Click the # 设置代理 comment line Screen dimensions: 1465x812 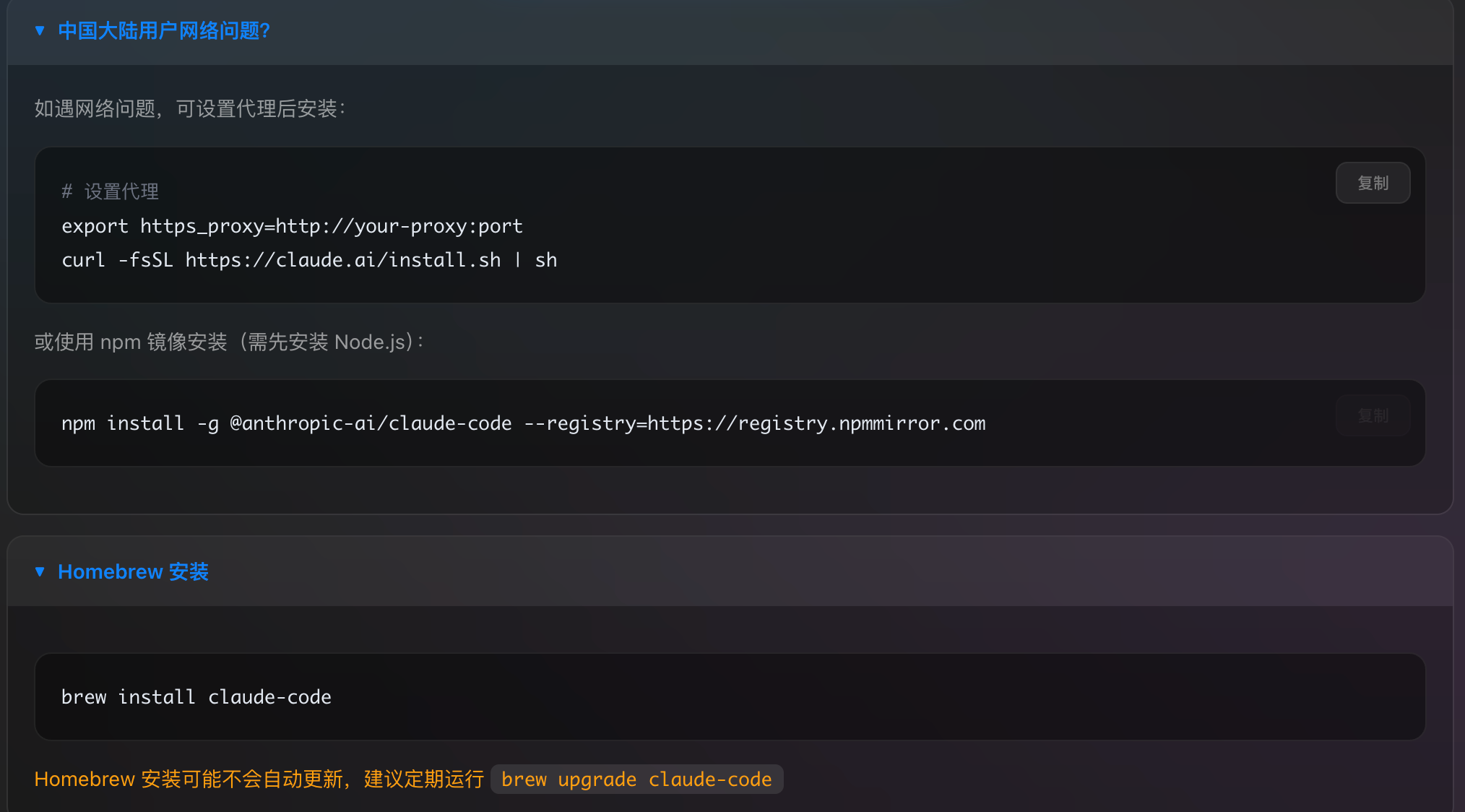point(111,191)
